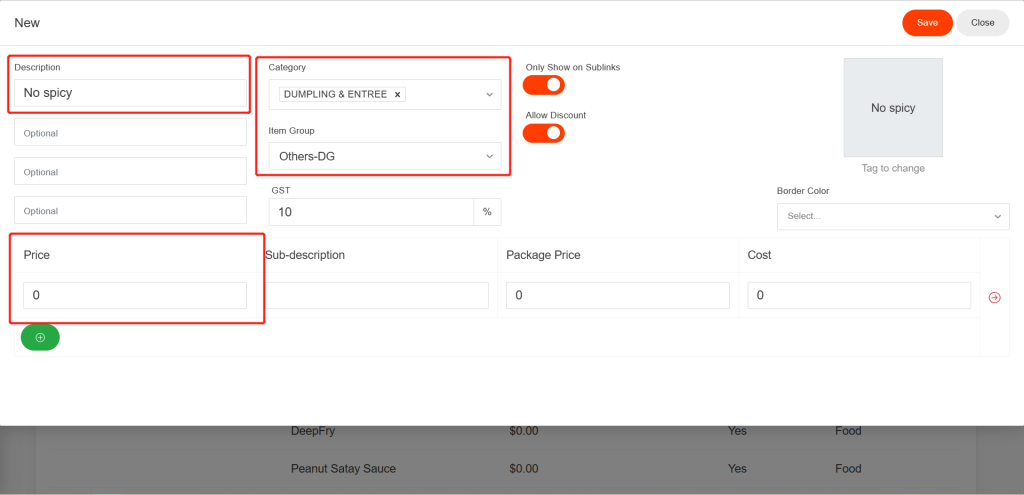Open the Border Color select dropdown
This screenshot has width=1024, height=495.
892,217
